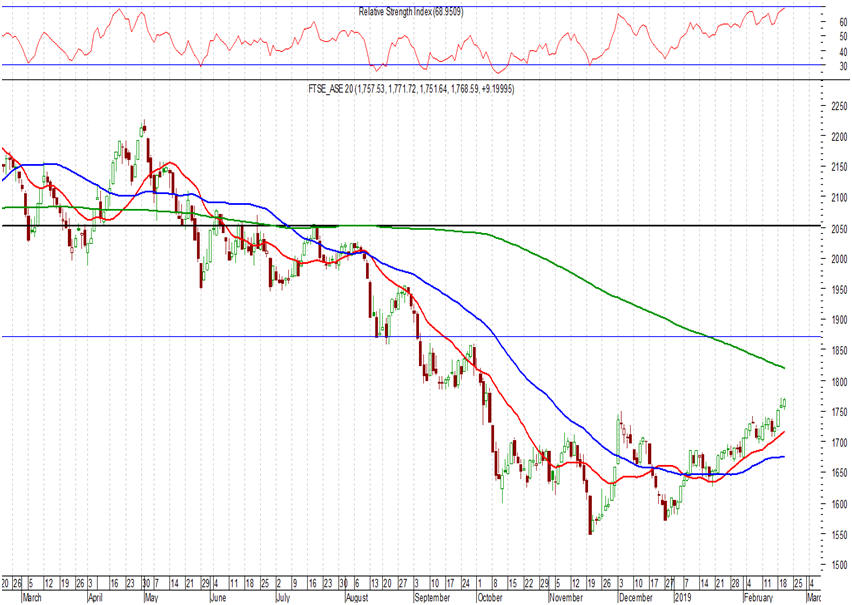
Task: Click the RSI axis value 50
Action: 843,37
